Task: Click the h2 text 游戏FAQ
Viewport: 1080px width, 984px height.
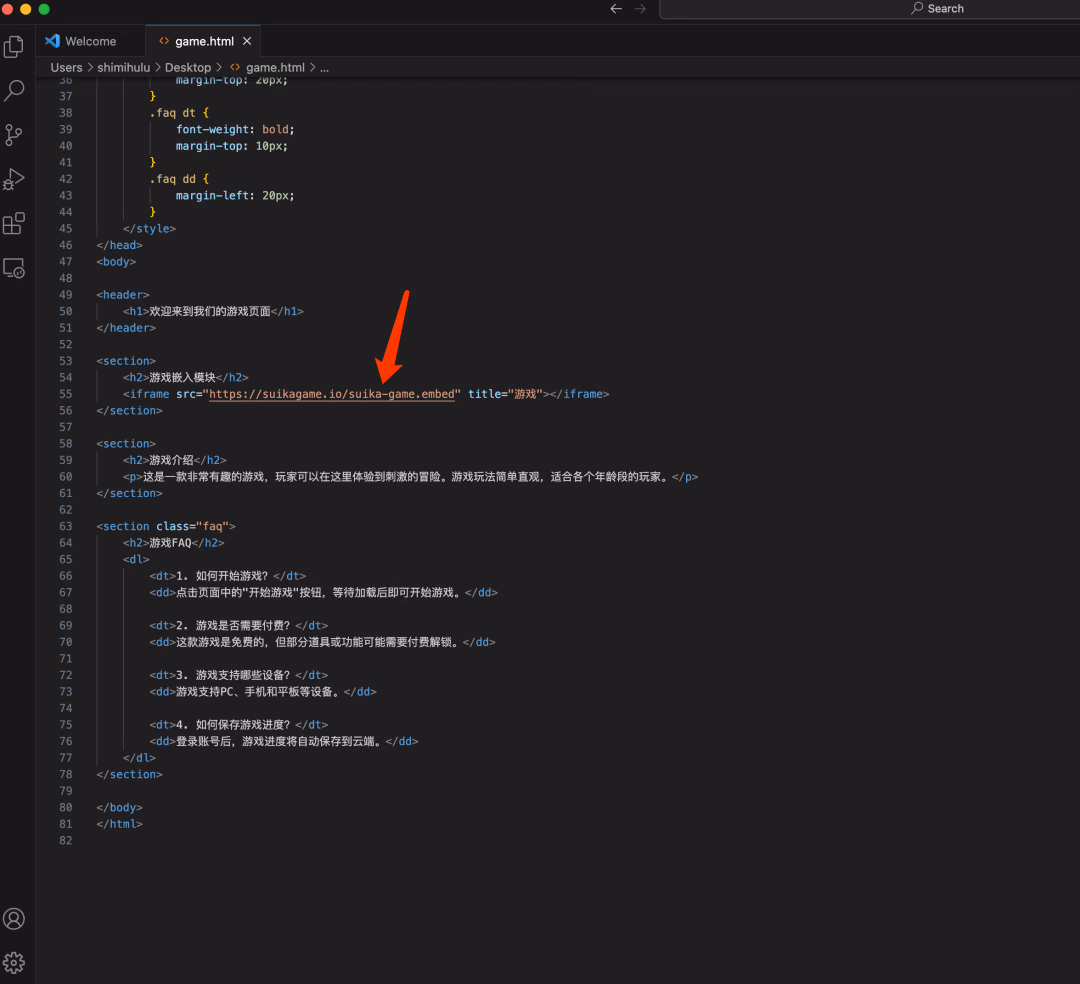Action: coord(170,543)
